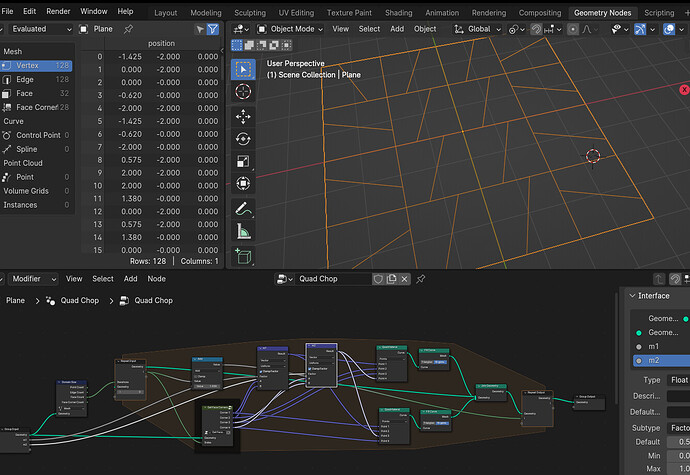Switch to the Shading workspace tab

pyautogui.click(x=398, y=13)
